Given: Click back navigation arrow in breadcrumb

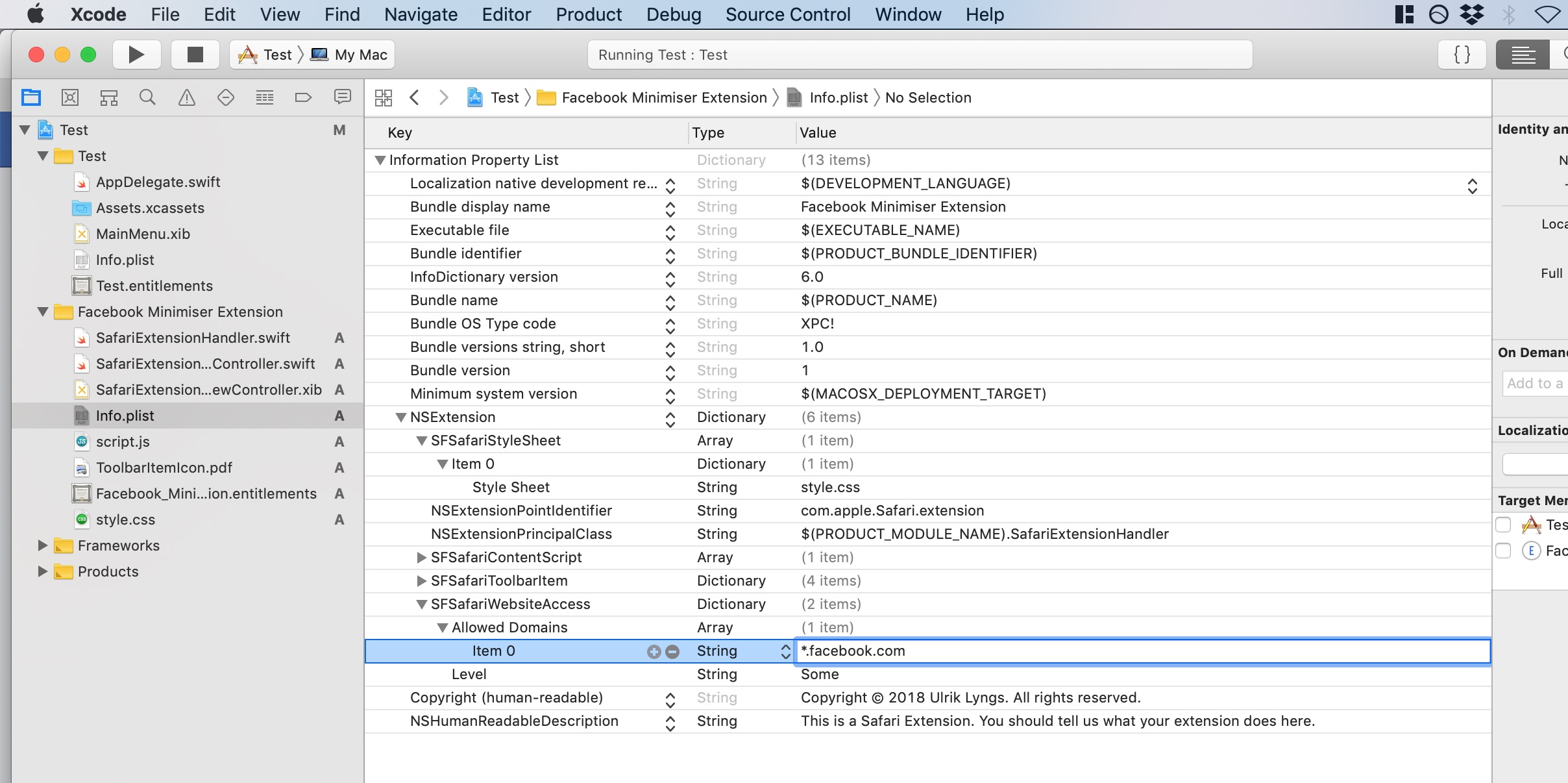Looking at the screenshot, I should [x=417, y=97].
